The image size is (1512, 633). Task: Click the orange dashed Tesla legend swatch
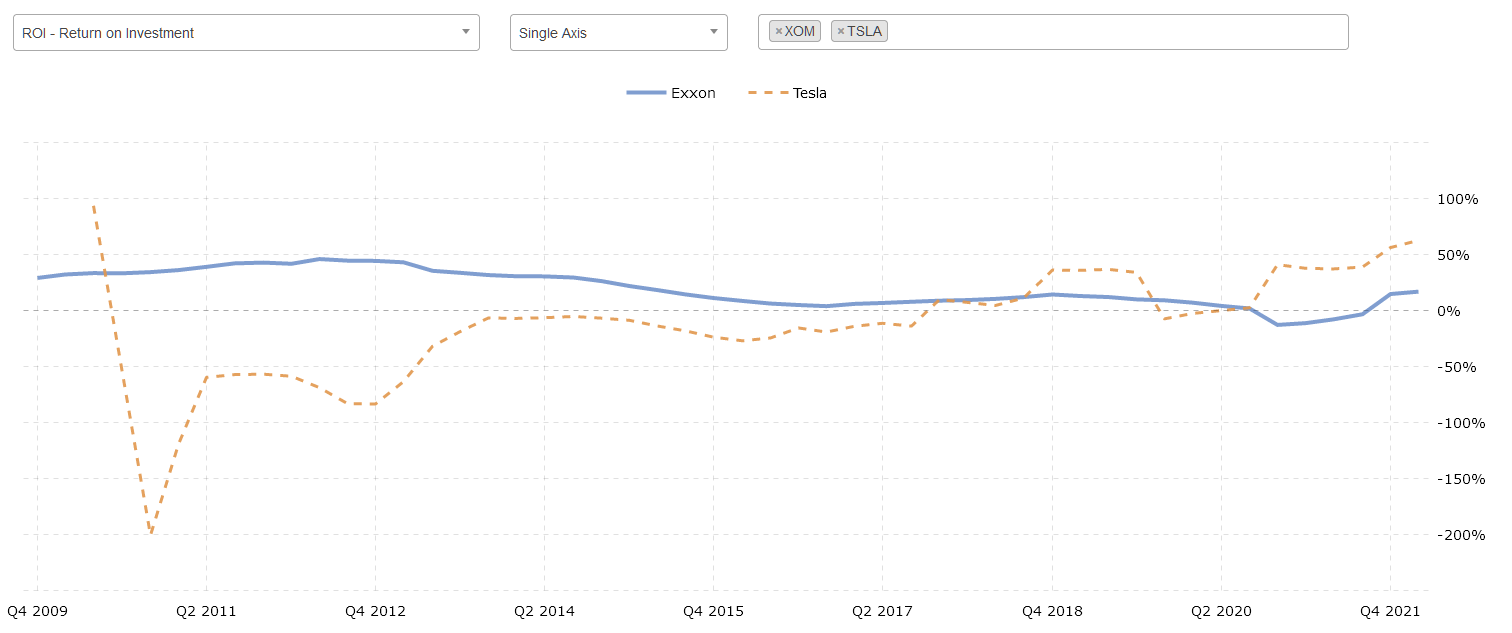point(767,93)
